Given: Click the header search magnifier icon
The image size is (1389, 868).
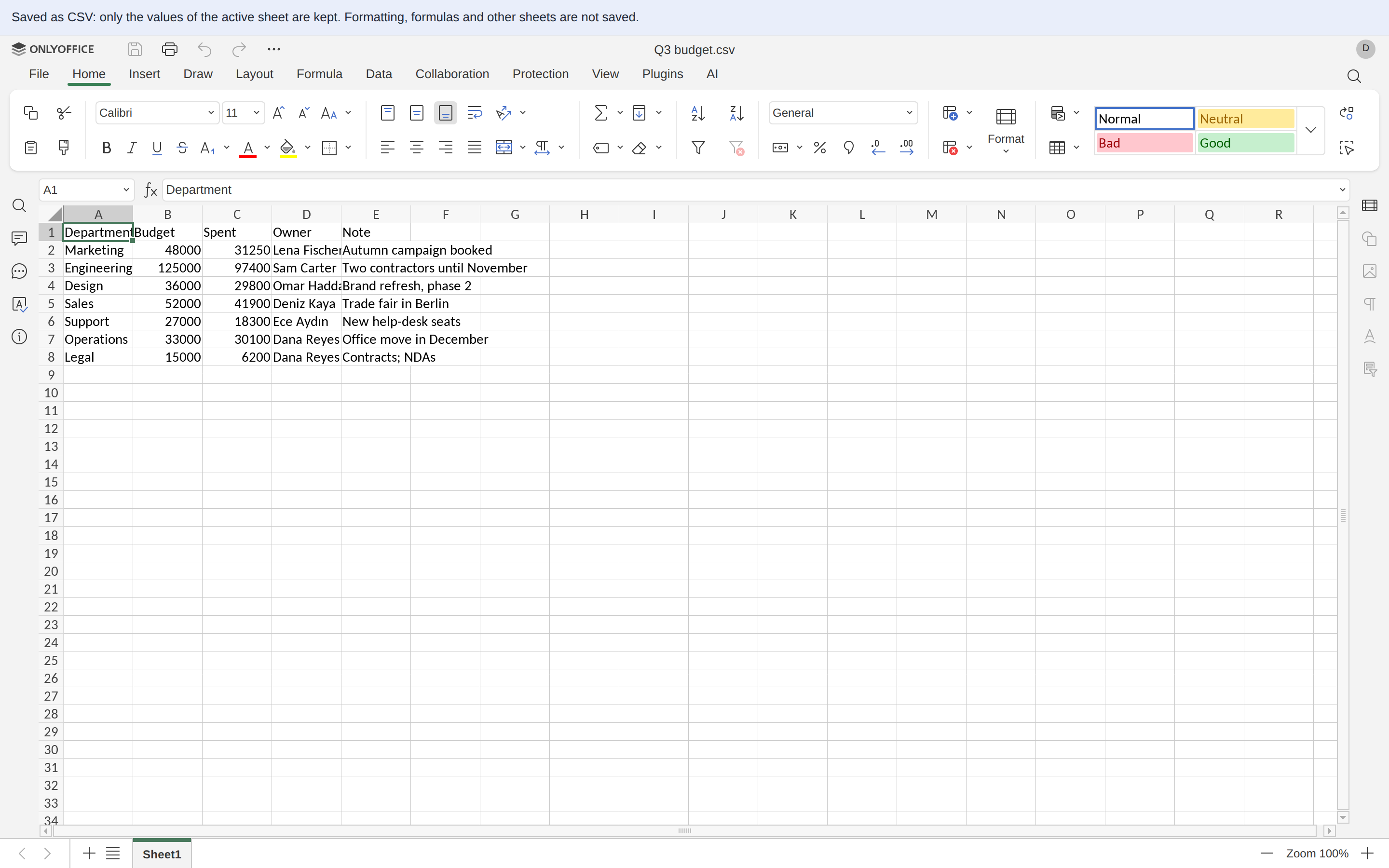Looking at the screenshot, I should (1354, 76).
